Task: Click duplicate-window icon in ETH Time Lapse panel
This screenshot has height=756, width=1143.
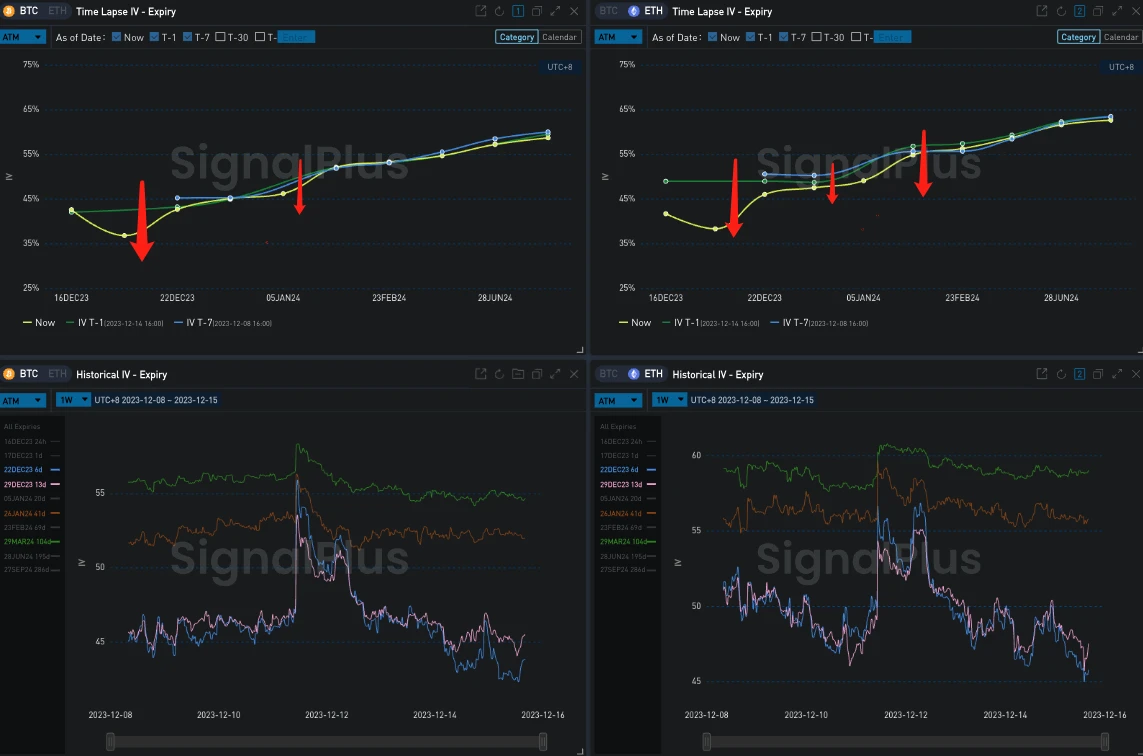Action: [x=1098, y=11]
